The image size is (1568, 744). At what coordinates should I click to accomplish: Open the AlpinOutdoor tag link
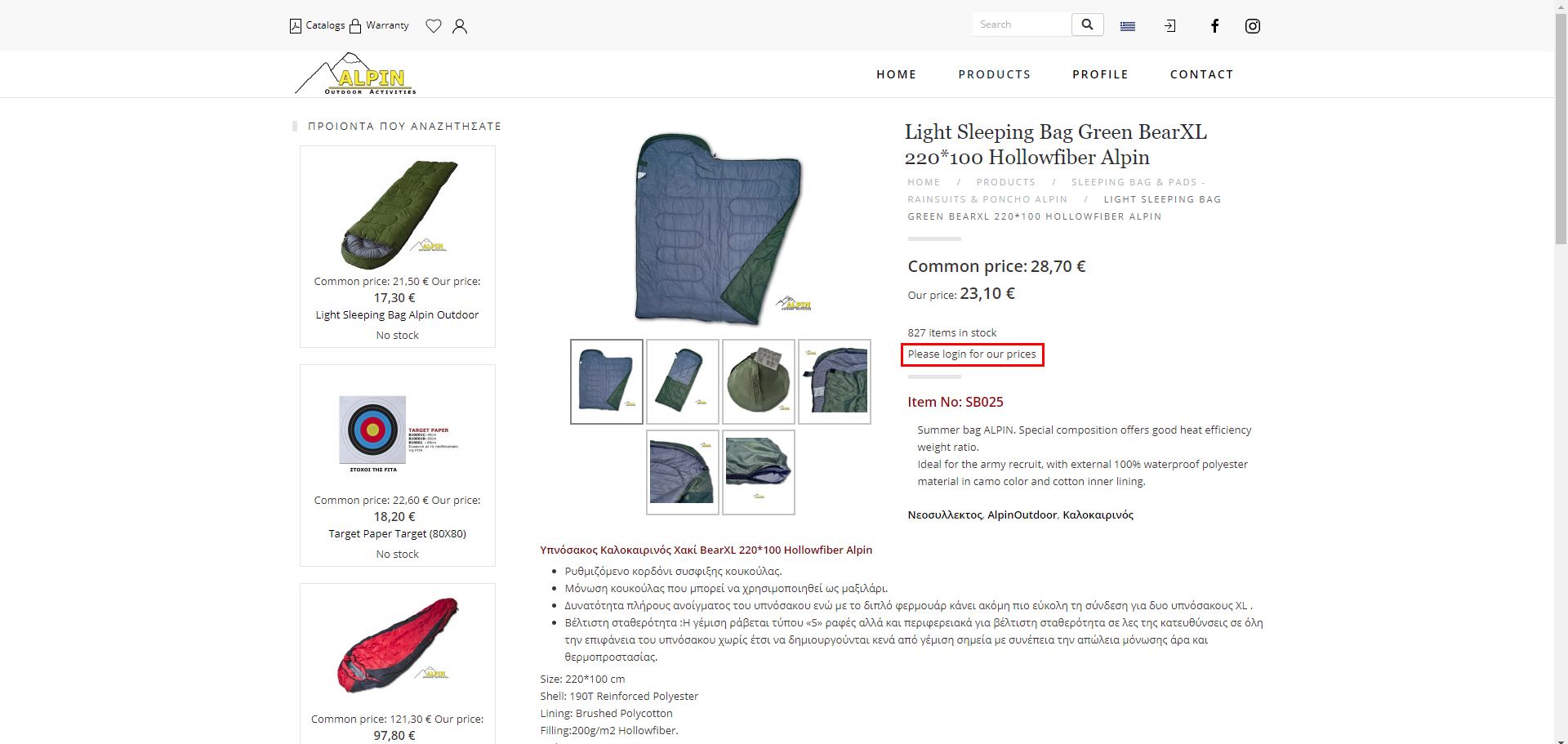(1022, 515)
